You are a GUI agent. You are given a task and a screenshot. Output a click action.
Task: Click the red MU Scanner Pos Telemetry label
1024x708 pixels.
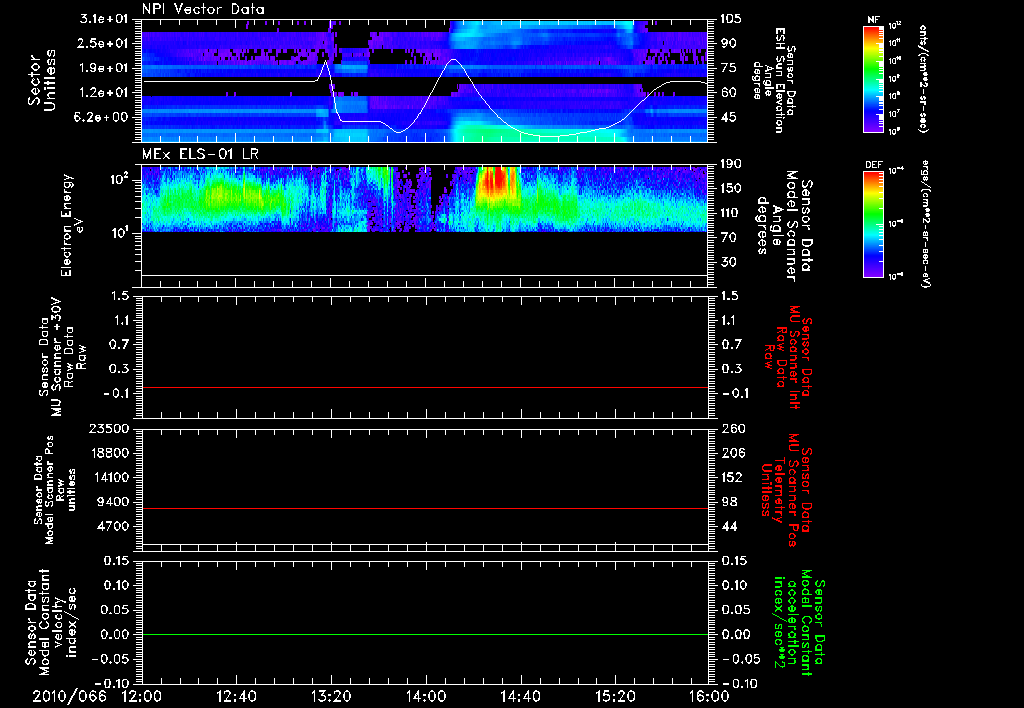click(786, 490)
